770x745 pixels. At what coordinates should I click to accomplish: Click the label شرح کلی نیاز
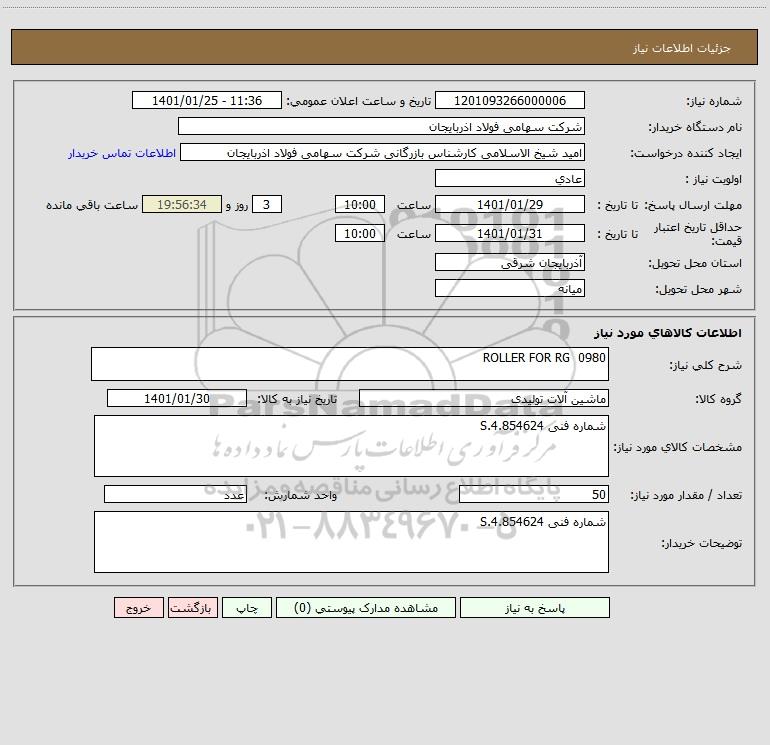click(x=706, y=365)
